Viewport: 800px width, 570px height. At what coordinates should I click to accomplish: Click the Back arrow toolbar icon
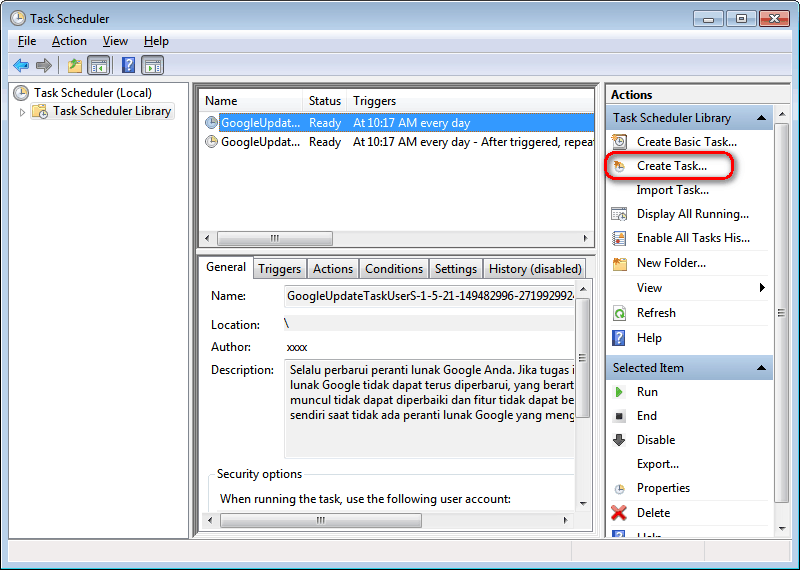pos(21,65)
